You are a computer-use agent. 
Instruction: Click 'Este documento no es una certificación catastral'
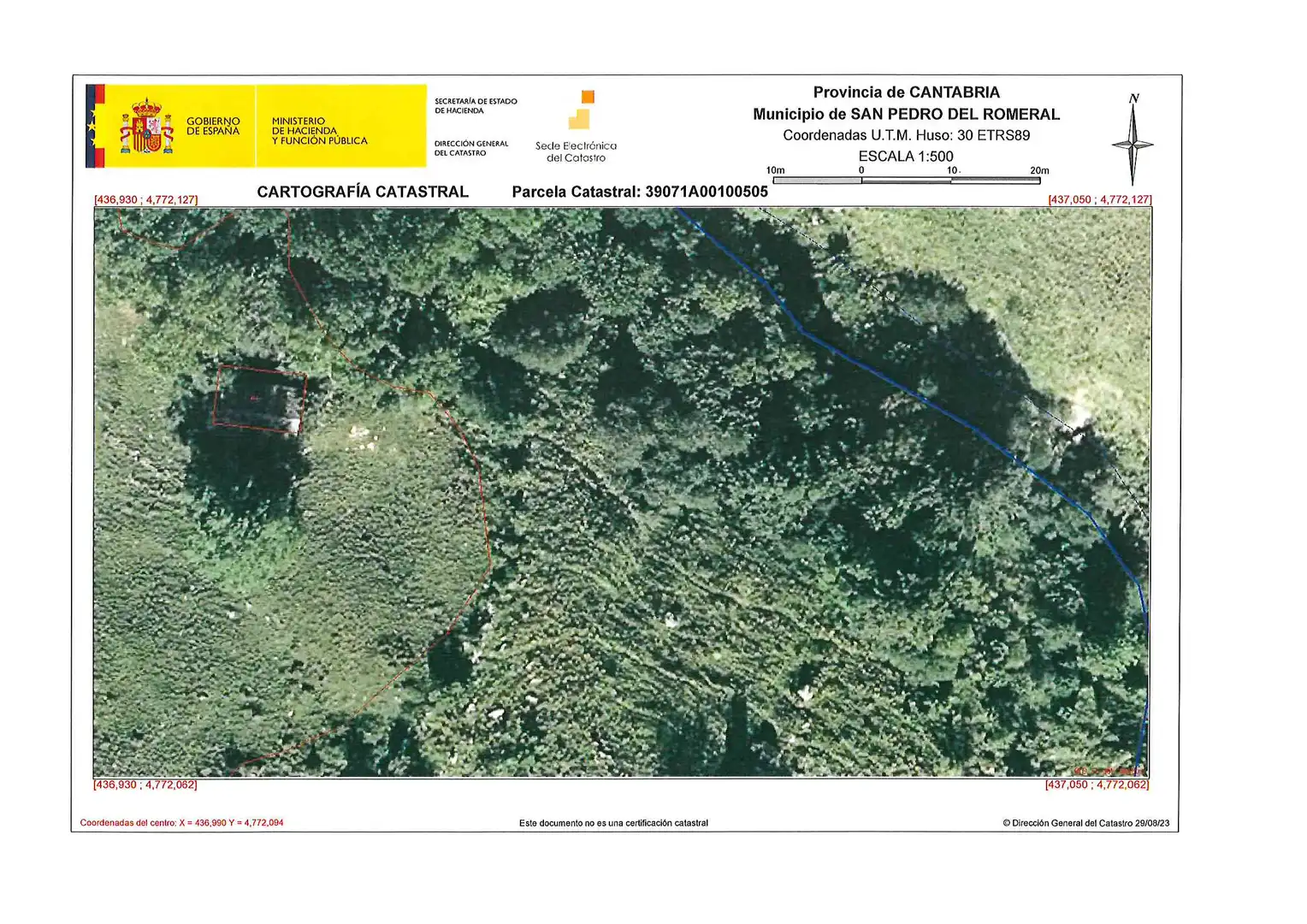(613, 823)
